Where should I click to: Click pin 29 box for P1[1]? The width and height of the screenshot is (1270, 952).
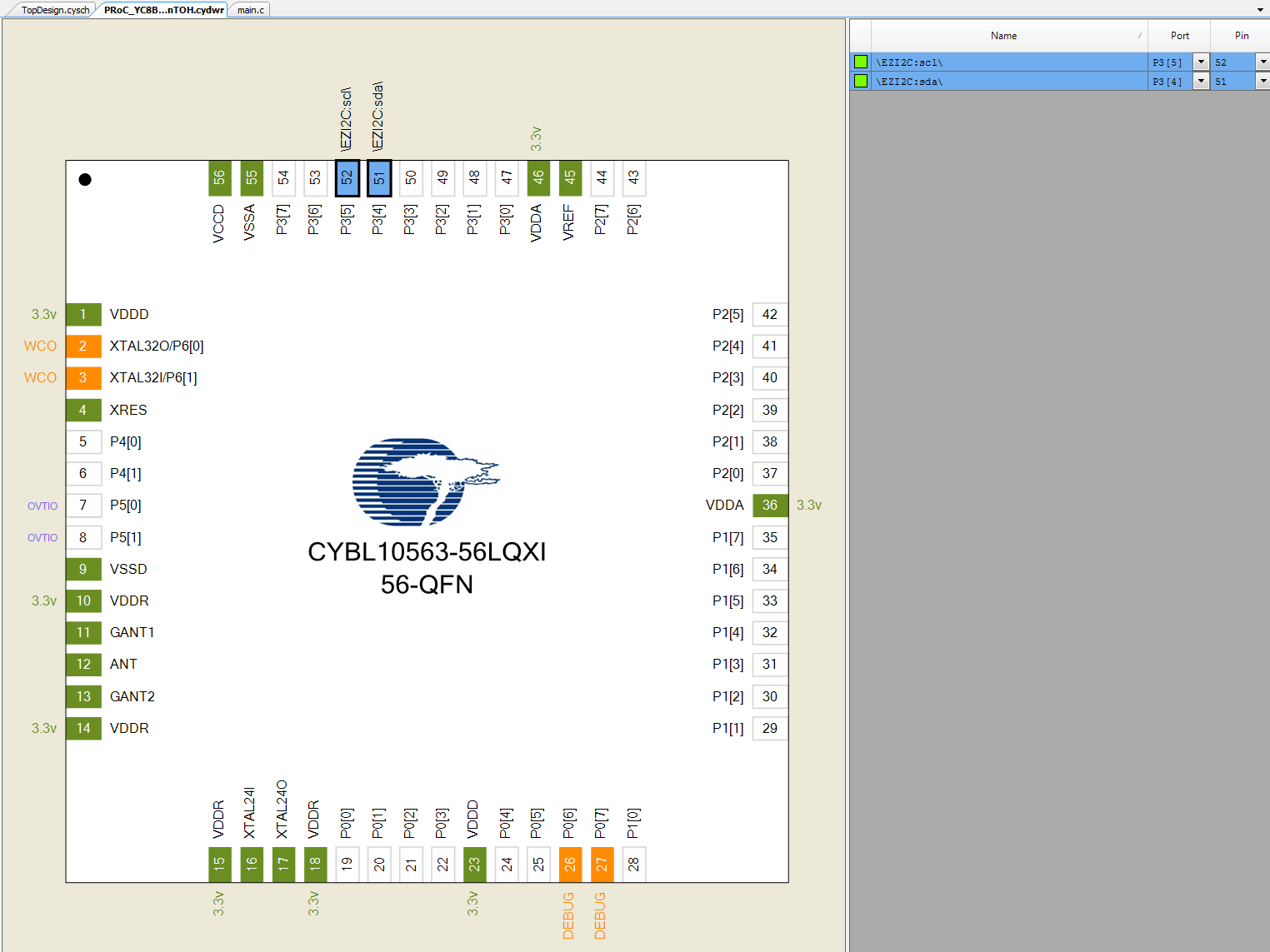(770, 728)
